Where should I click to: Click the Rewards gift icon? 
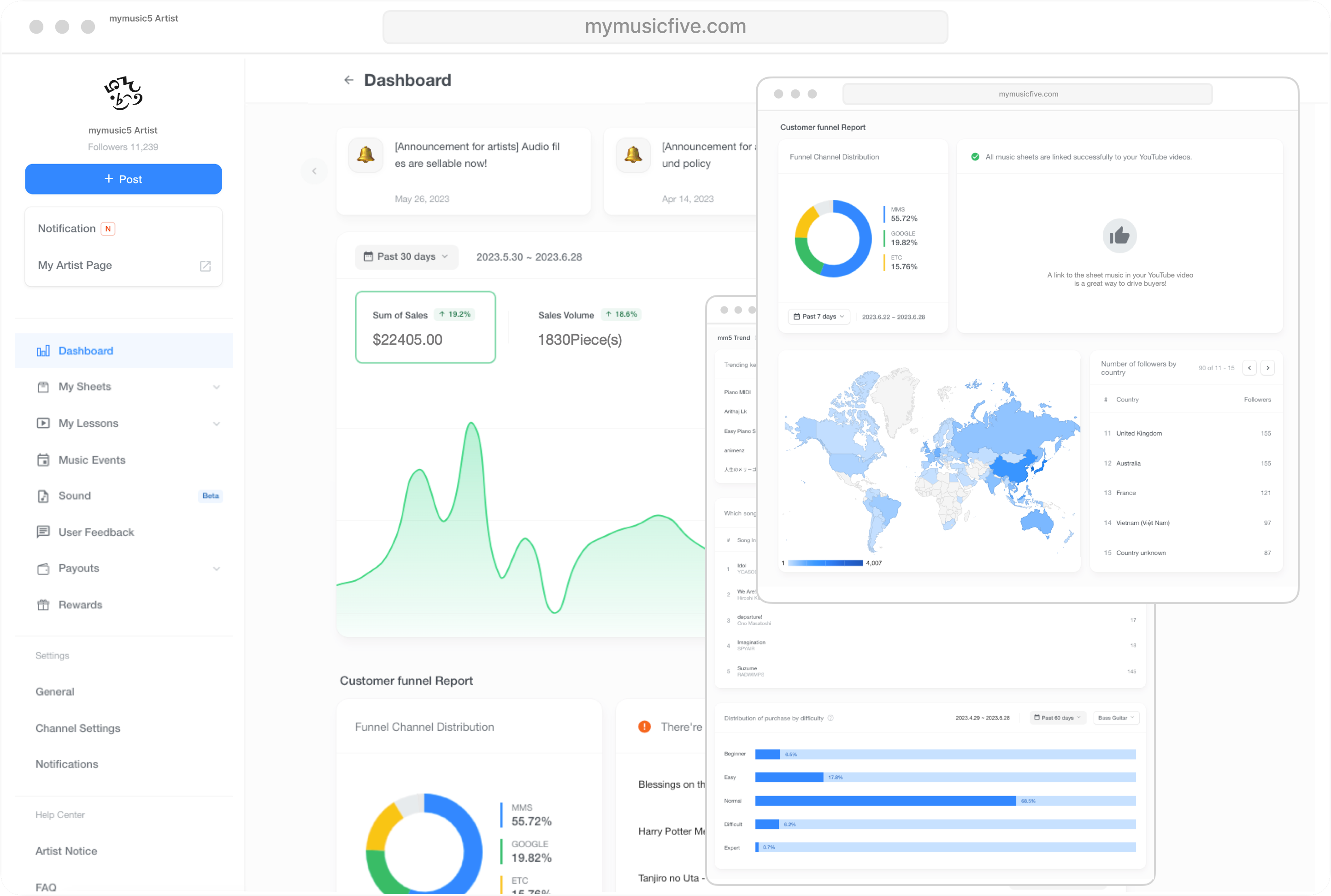(43, 605)
